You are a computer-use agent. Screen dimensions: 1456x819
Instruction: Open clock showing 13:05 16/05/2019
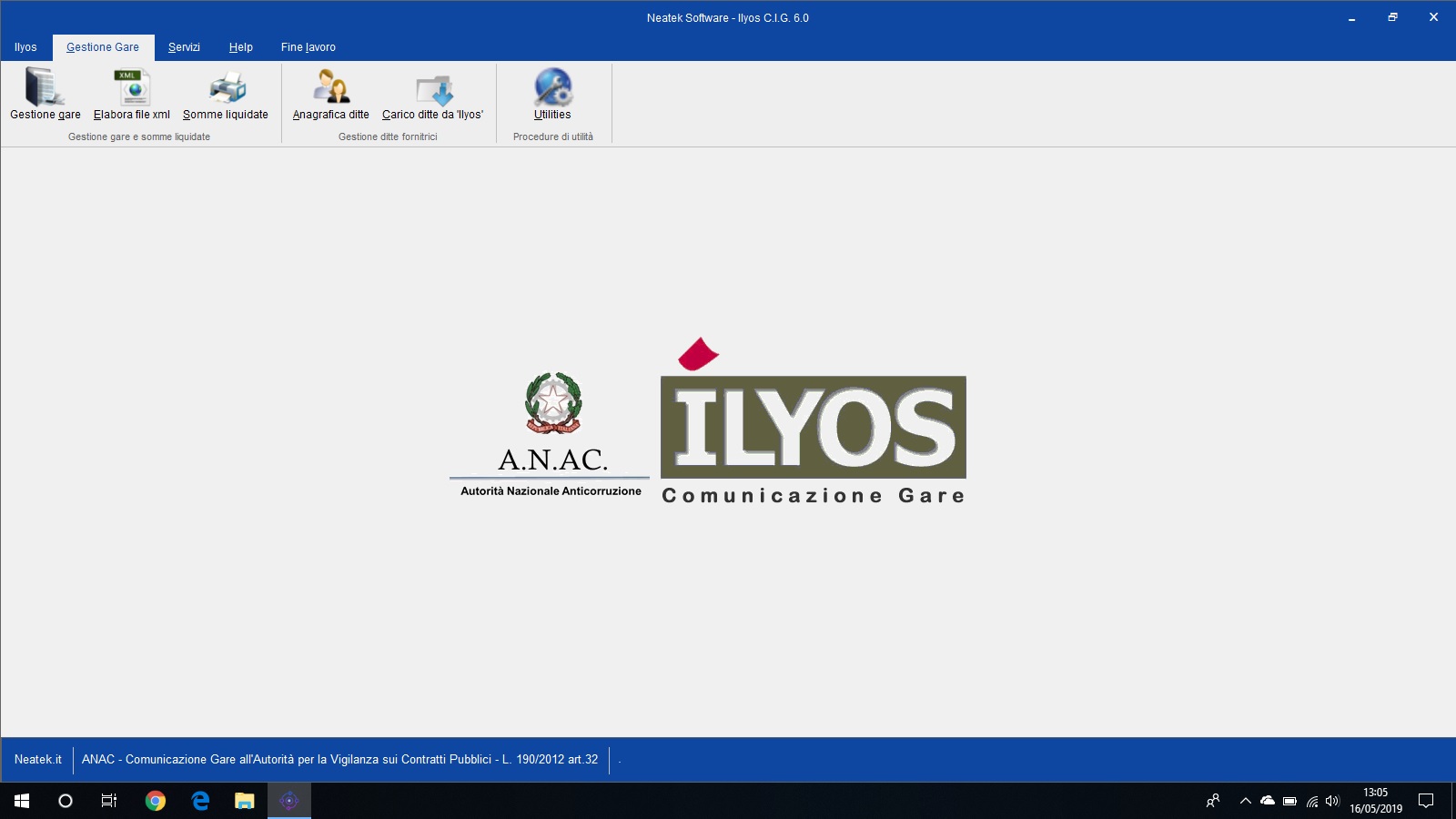(1376, 801)
